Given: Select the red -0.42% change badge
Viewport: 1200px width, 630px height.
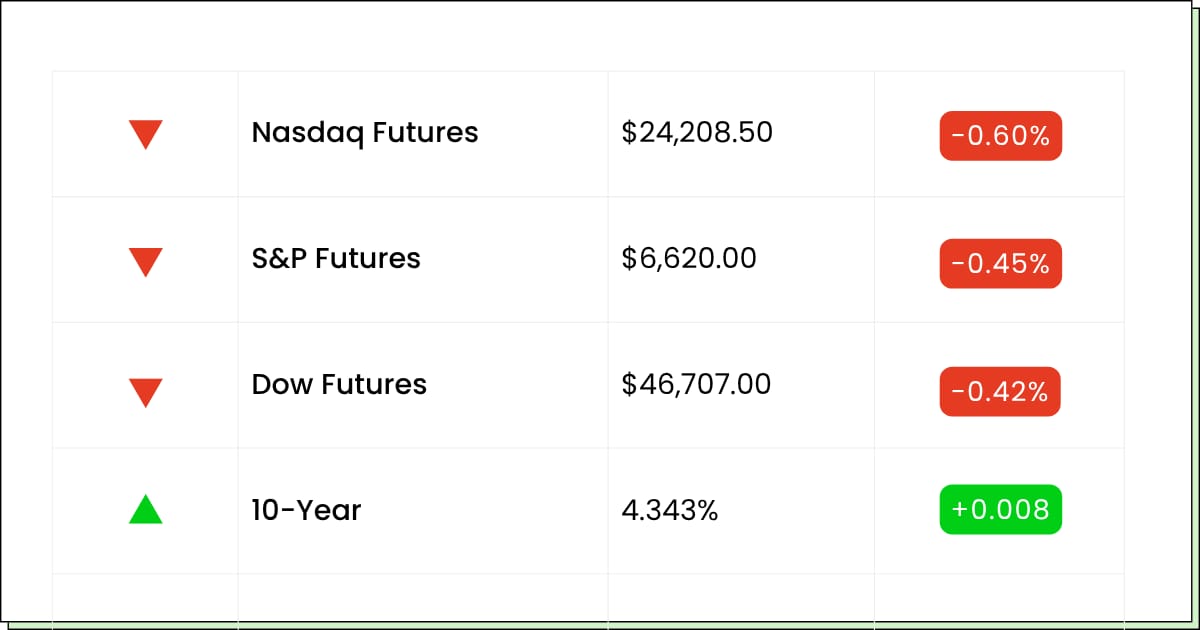Looking at the screenshot, I should point(1000,392).
